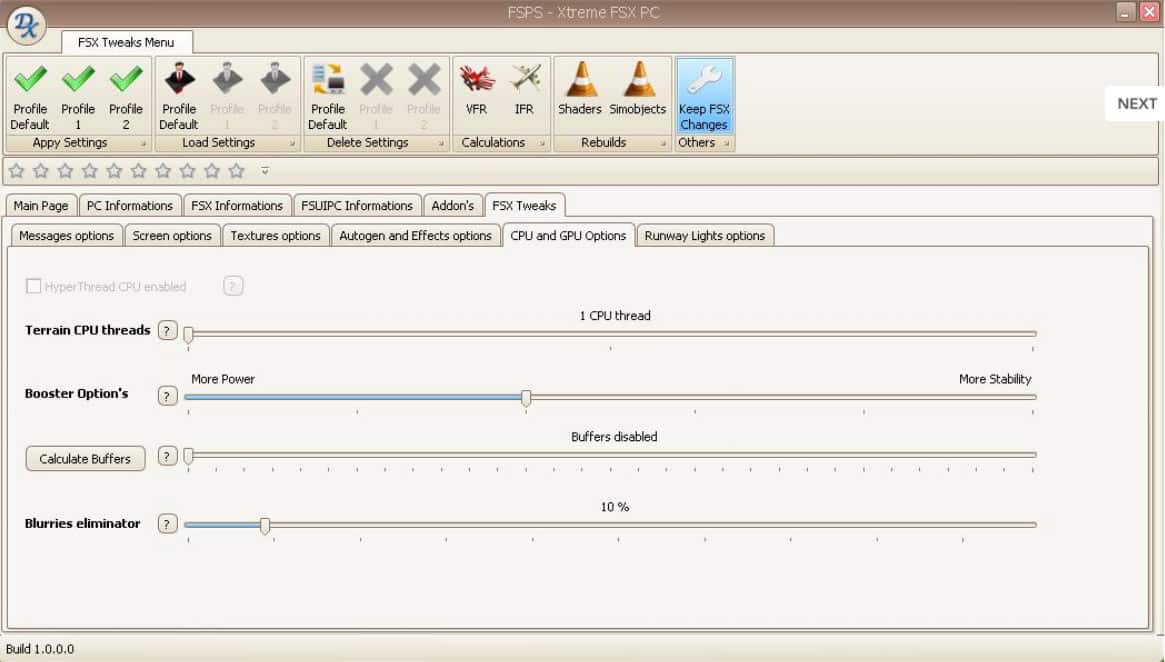
Task: Delete the Profile Default settings
Action: point(327,95)
